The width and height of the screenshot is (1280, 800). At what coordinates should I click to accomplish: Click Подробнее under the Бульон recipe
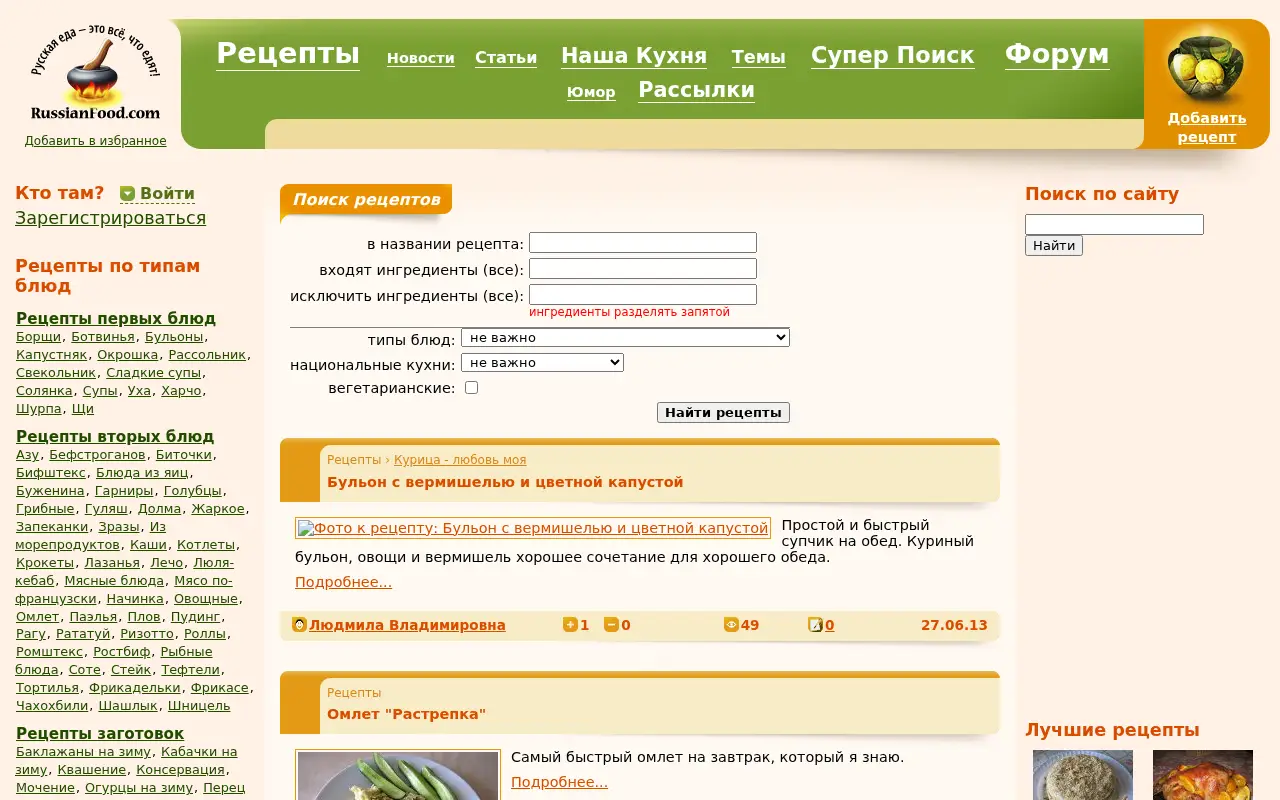pyautogui.click(x=343, y=582)
